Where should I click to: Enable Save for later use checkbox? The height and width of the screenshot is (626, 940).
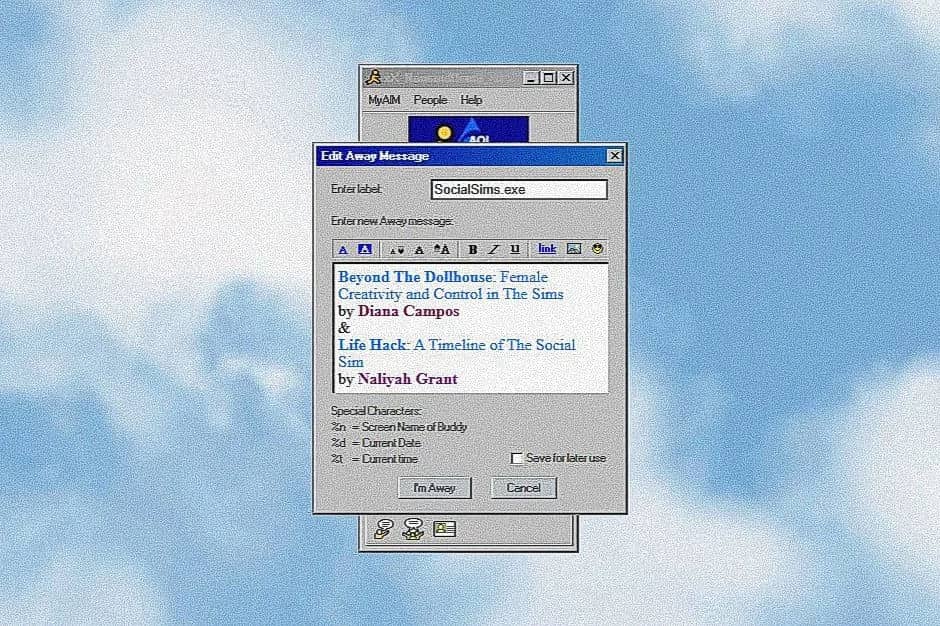(x=516, y=458)
